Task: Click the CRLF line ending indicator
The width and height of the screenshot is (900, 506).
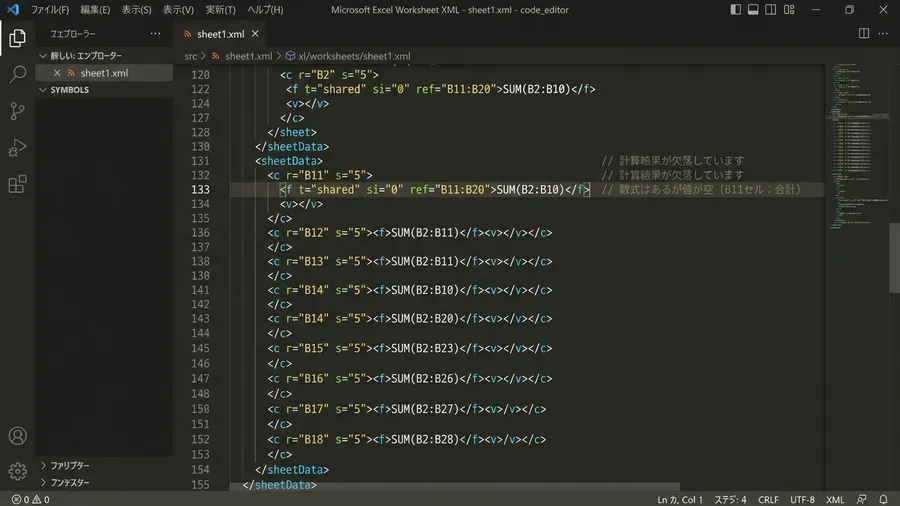Action: click(768, 500)
